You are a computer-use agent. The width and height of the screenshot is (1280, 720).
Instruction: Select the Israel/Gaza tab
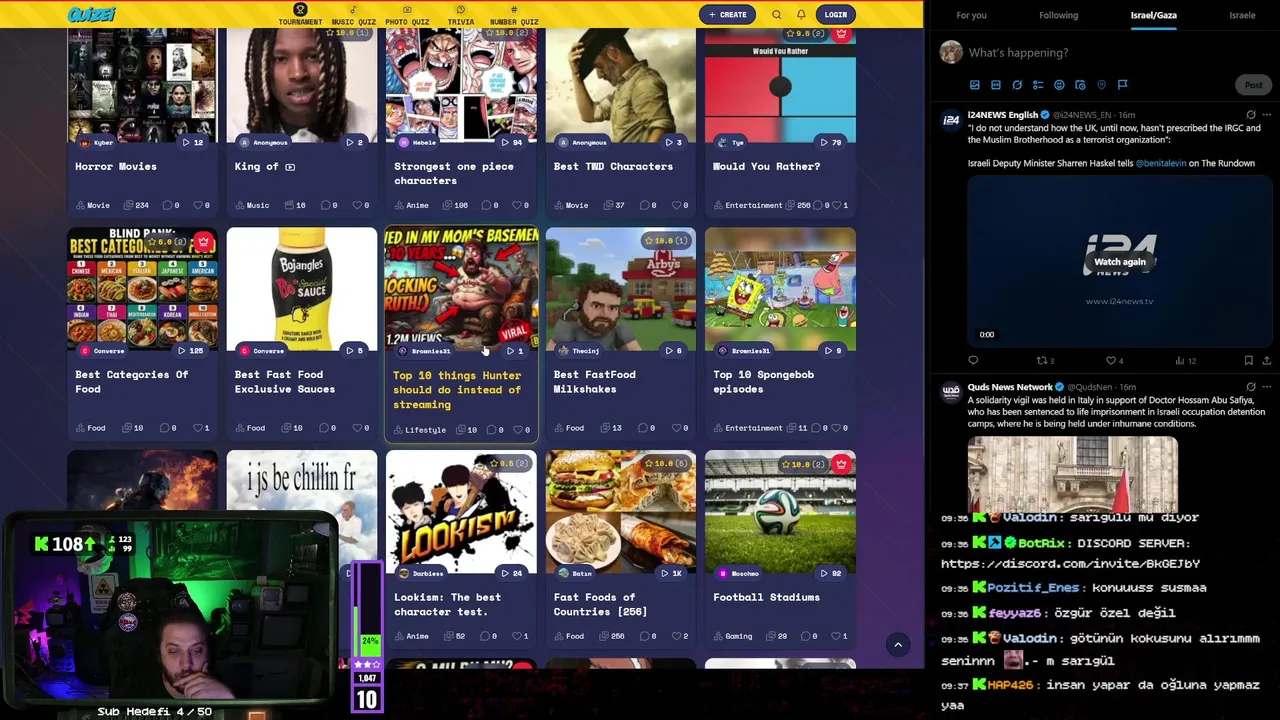(x=1153, y=15)
